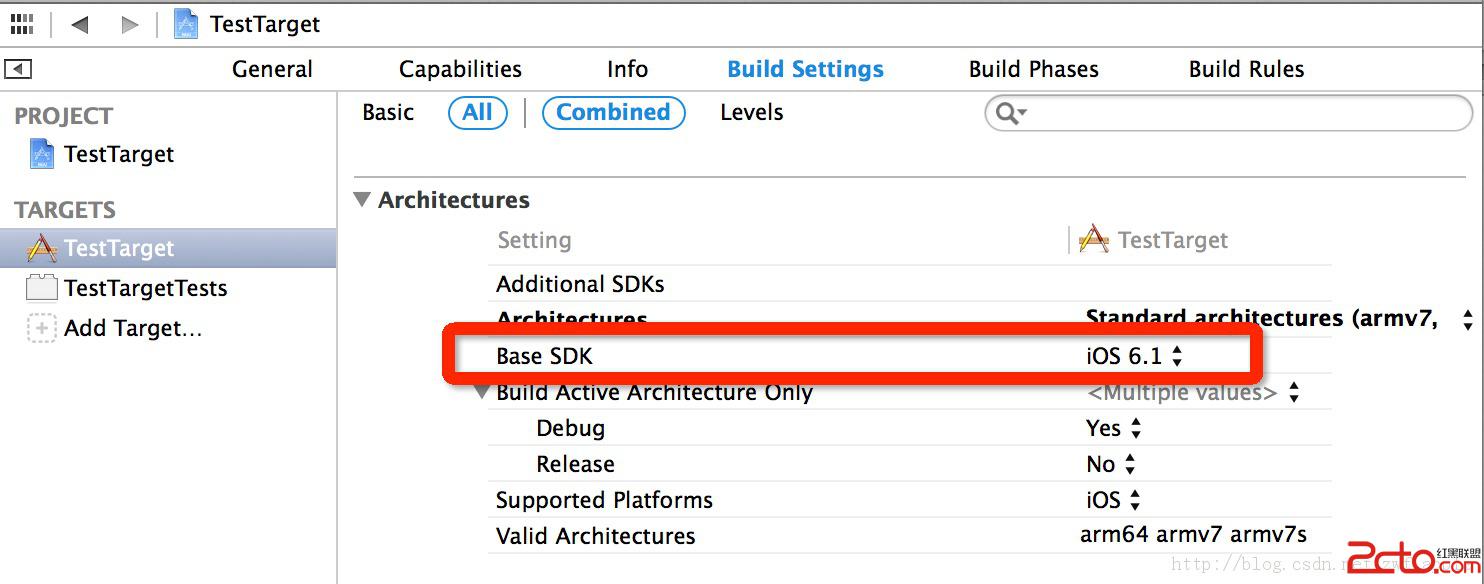This screenshot has width=1484, height=584.
Task: Select the TestTargetTests bundle icon
Action: click(42, 288)
